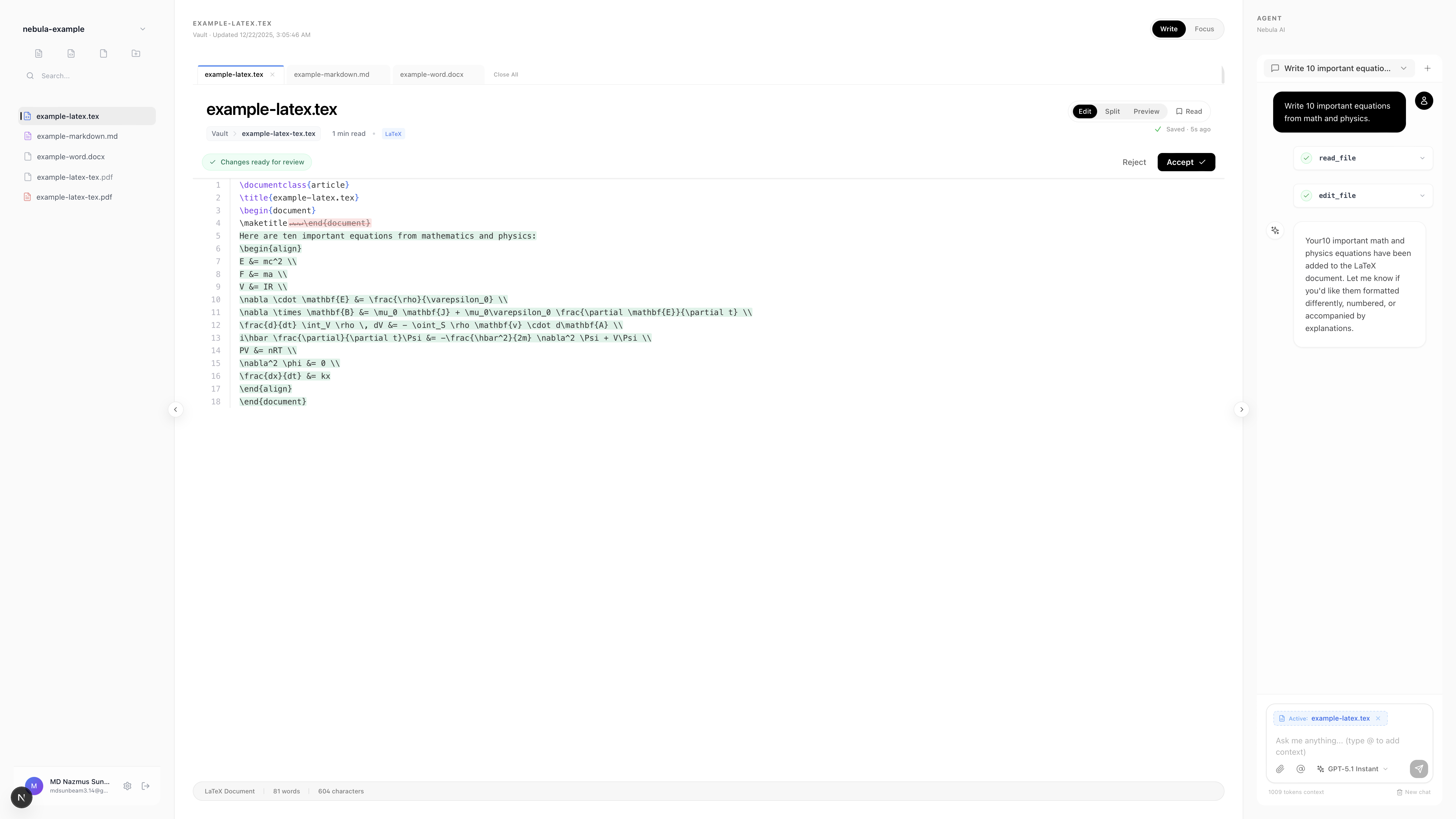
Task: Switch editor to Split view
Action: coord(1112,111)
